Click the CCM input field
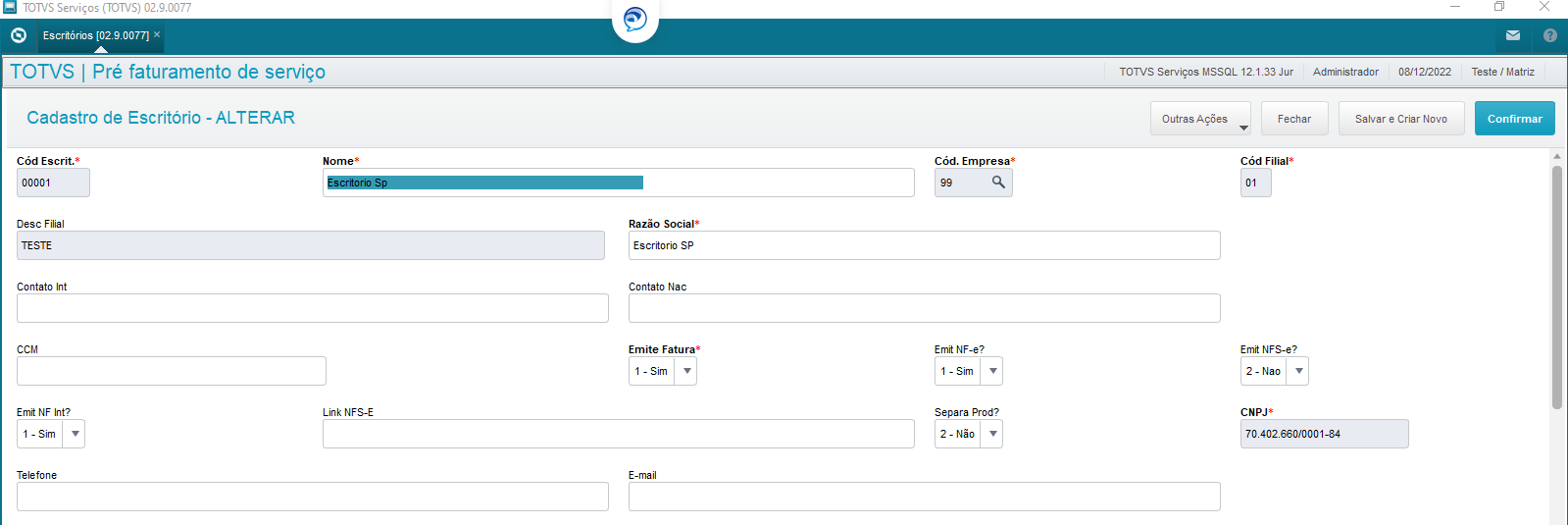Screen dimensions: 1568x525 [x=172, y=371]
